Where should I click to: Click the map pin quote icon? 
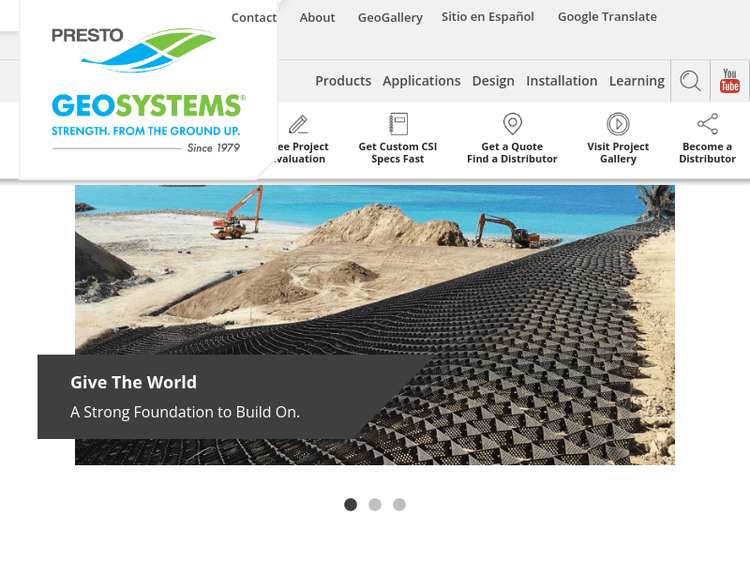coord(512,124)
